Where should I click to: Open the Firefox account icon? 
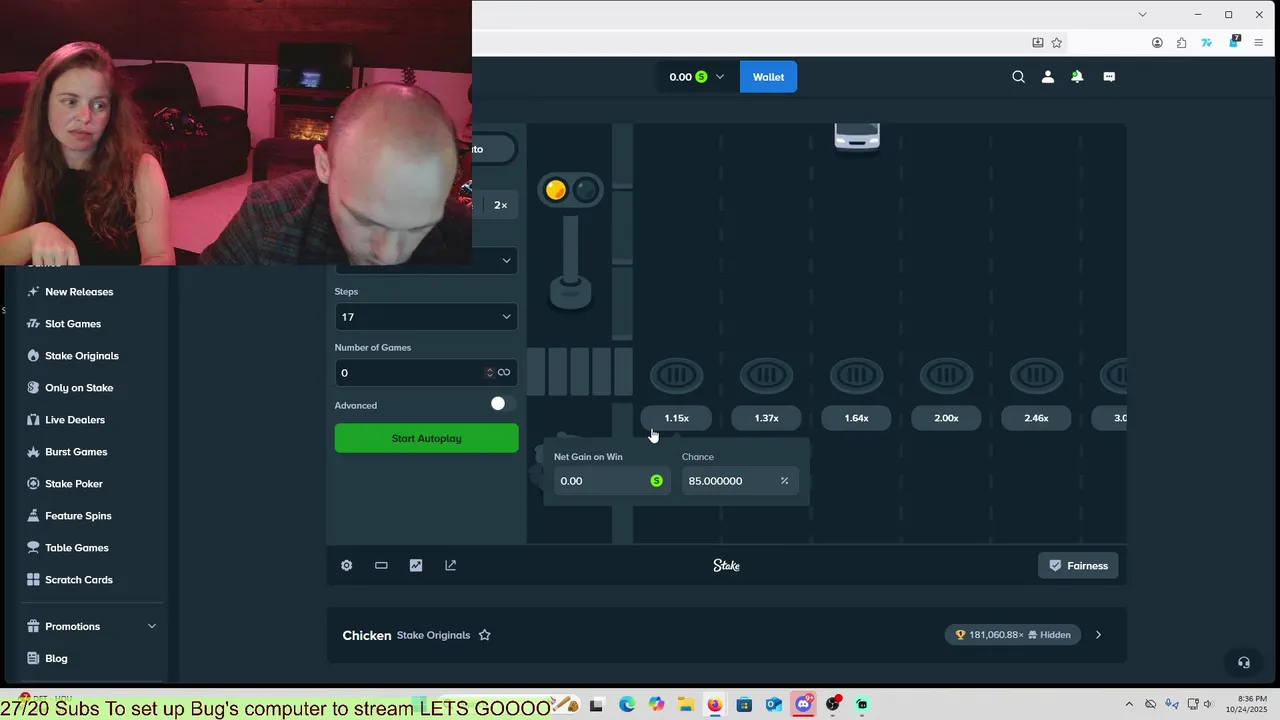tap(1157, 43)
